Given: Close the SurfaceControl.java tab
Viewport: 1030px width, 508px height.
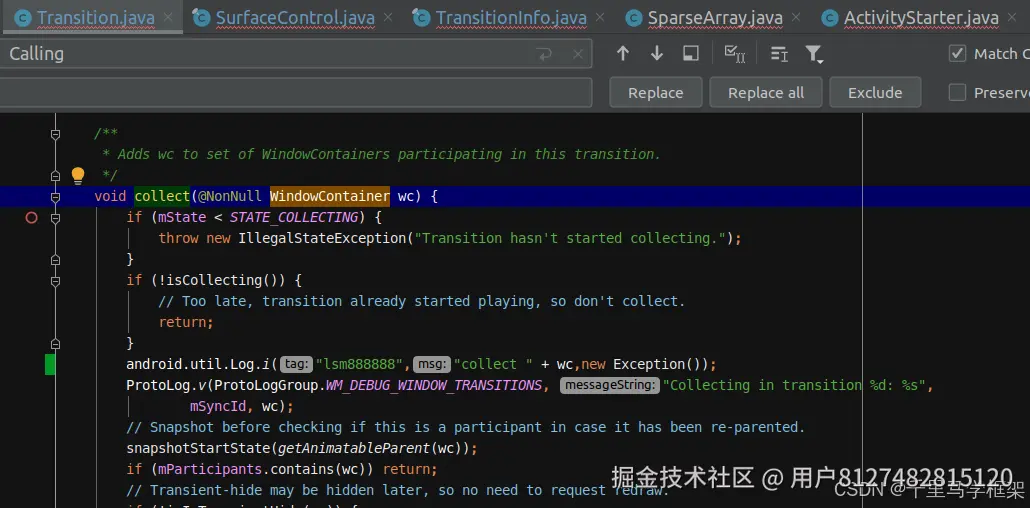Looking at the screenshot, I should tap(388, 18).
